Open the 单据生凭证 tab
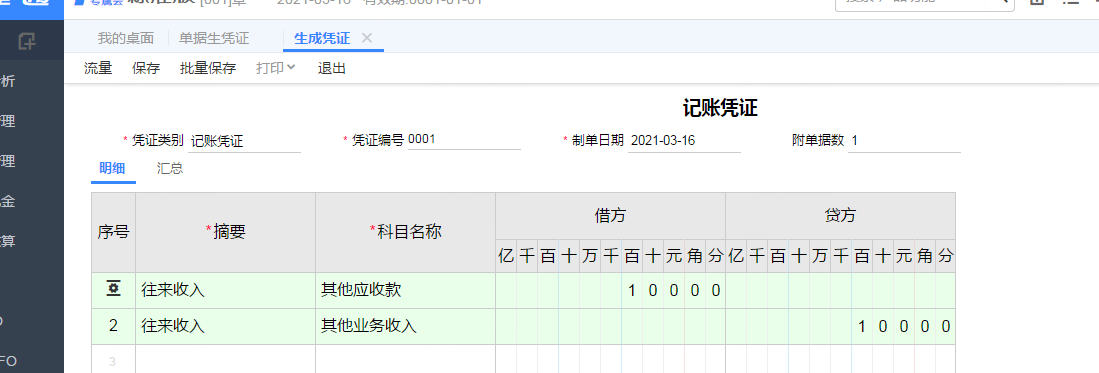Viewport: 1099px width, 373px height. coord(214,39)
